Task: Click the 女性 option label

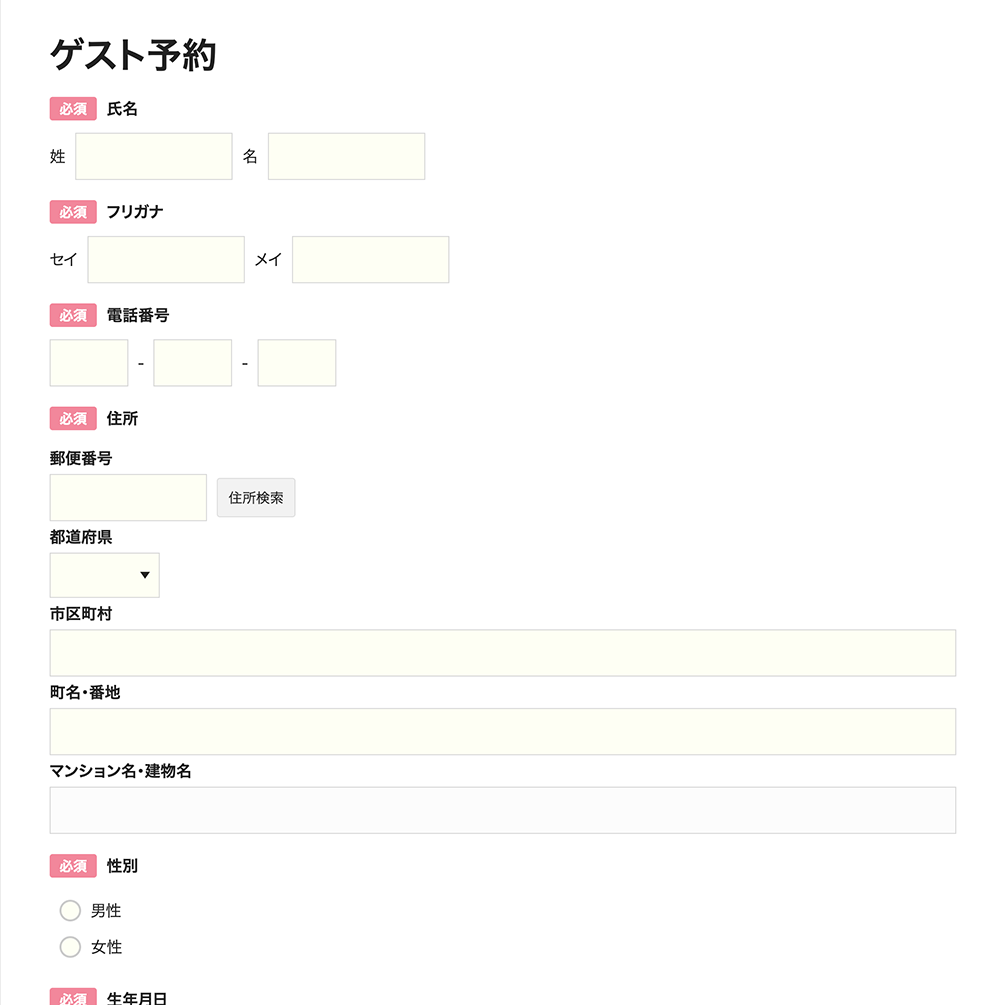Action: point(106,947)
